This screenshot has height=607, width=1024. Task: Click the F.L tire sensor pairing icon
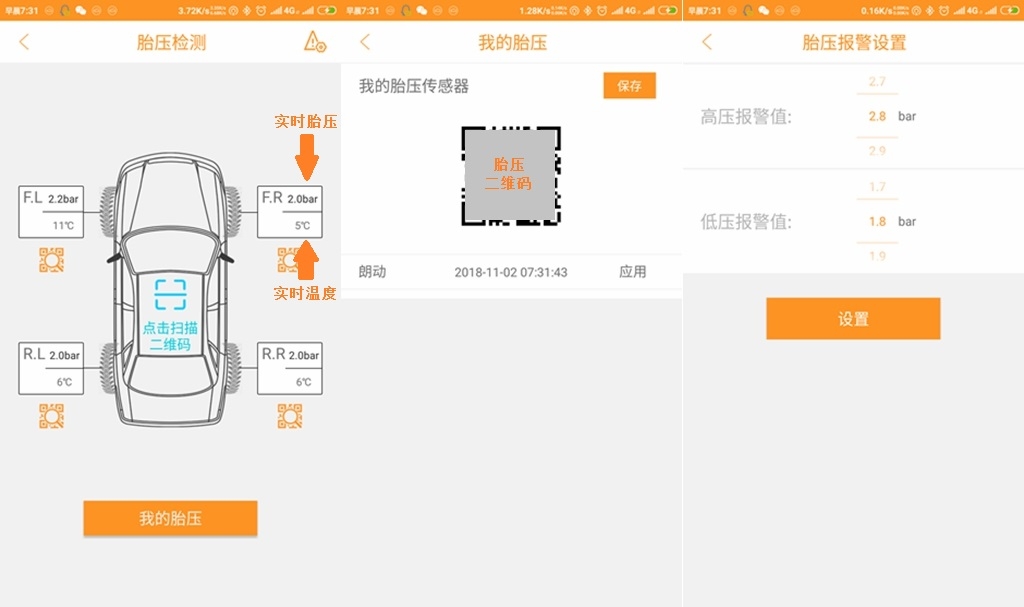pos(49,260)
